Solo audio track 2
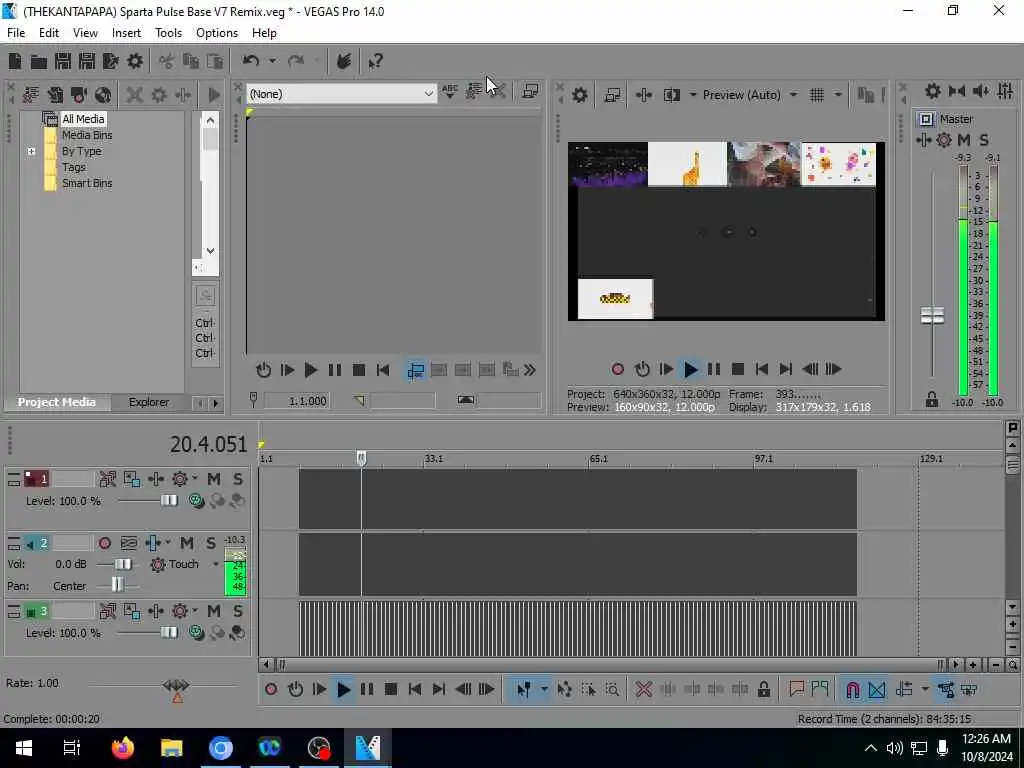 210,543
